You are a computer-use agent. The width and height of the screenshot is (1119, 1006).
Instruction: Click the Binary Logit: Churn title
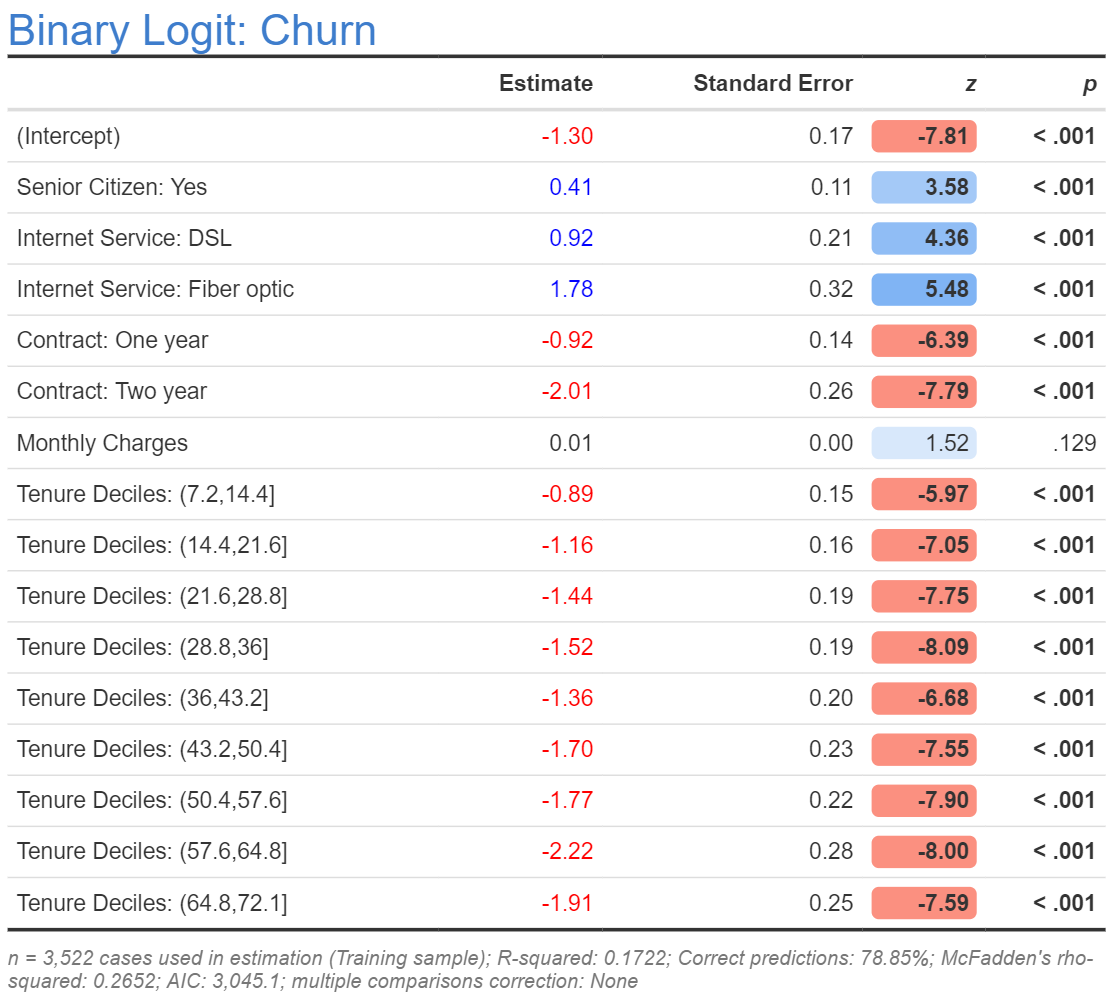[192, 30]
